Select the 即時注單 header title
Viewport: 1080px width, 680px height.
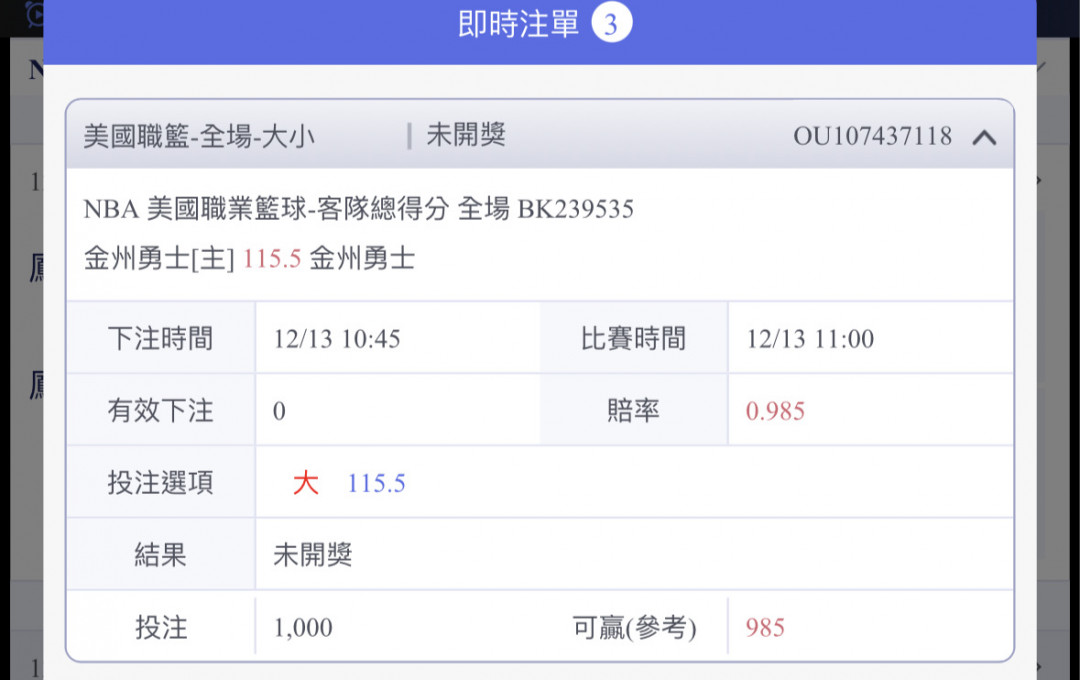click(518, 24)
